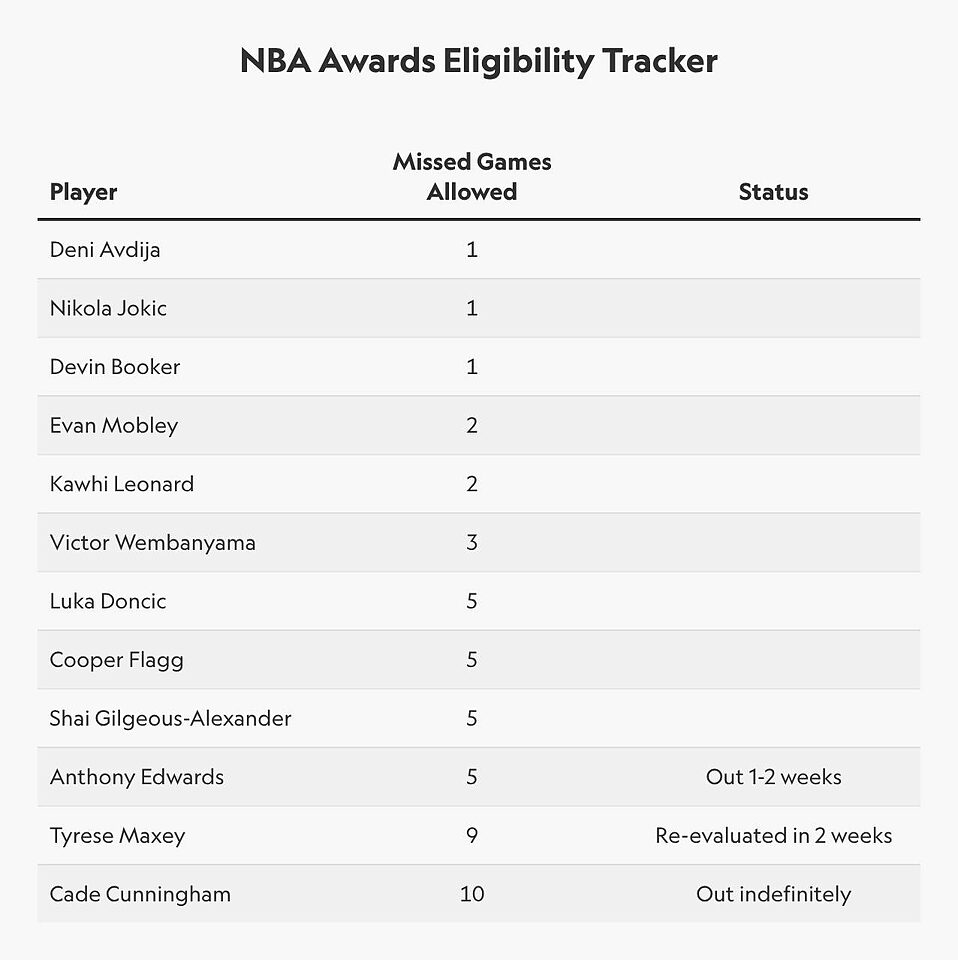
Task: Click Tyrese Maxey's name
Action: click(x=118, y=836)
